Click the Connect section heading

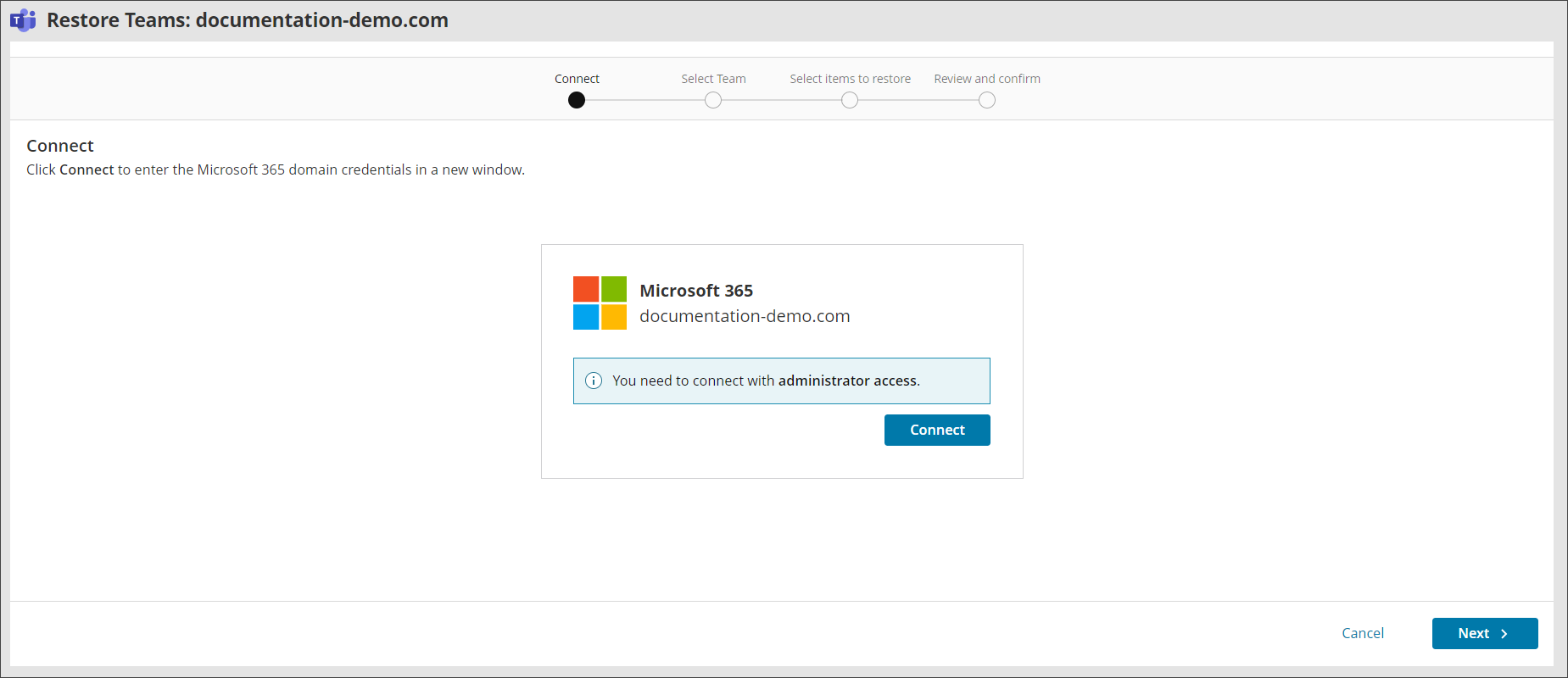coord(60,146)
